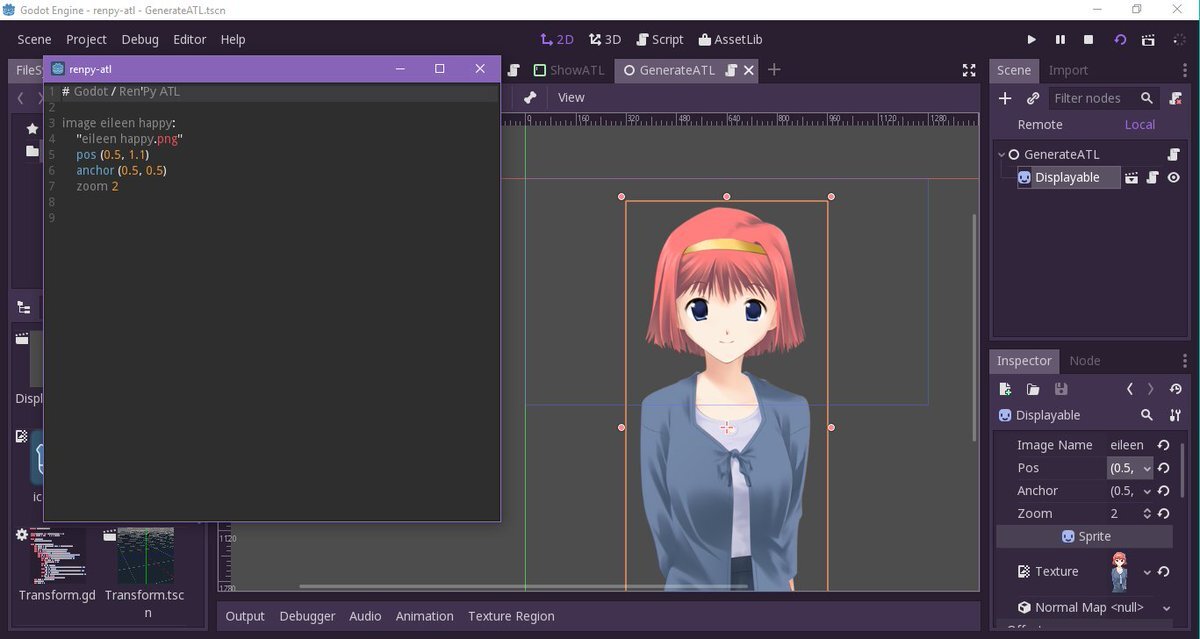Play the project
The height and width of the screenshot is (639, 1200).
click(1031, 40)
